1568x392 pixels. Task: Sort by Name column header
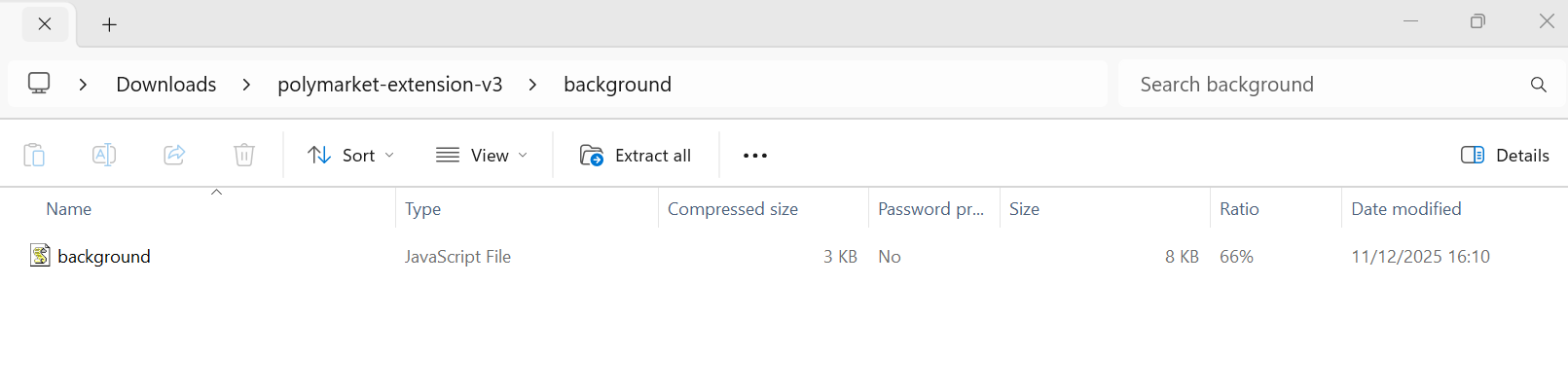[69, 209]
